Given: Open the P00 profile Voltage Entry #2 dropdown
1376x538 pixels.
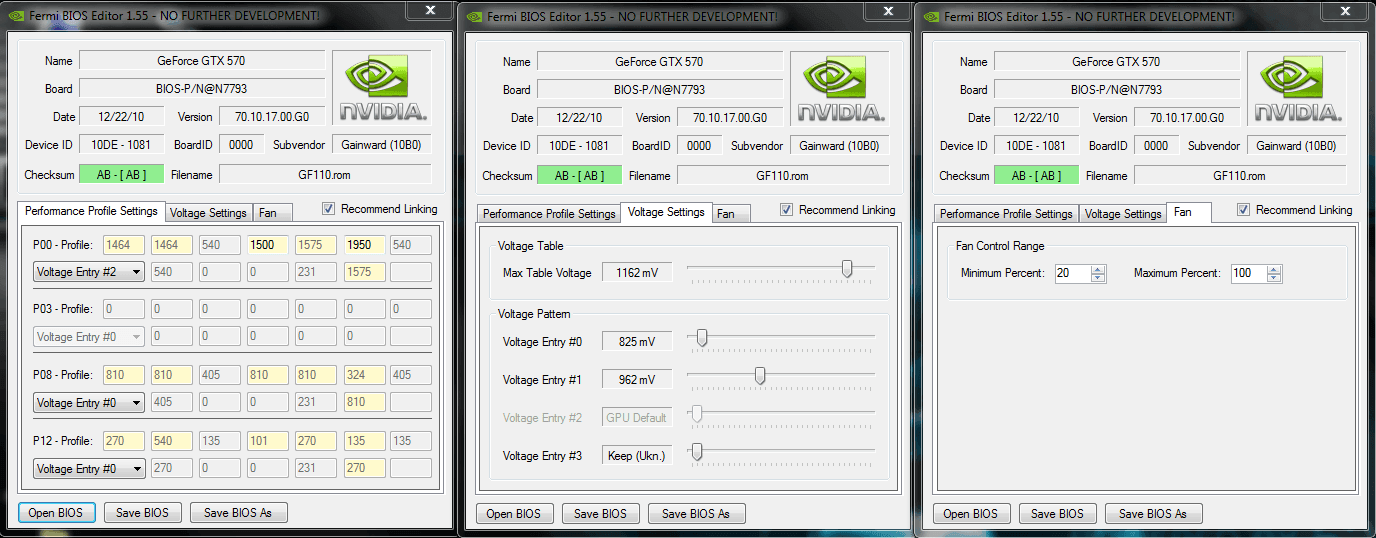Looking at the screenshot, I should pos(89,272).
